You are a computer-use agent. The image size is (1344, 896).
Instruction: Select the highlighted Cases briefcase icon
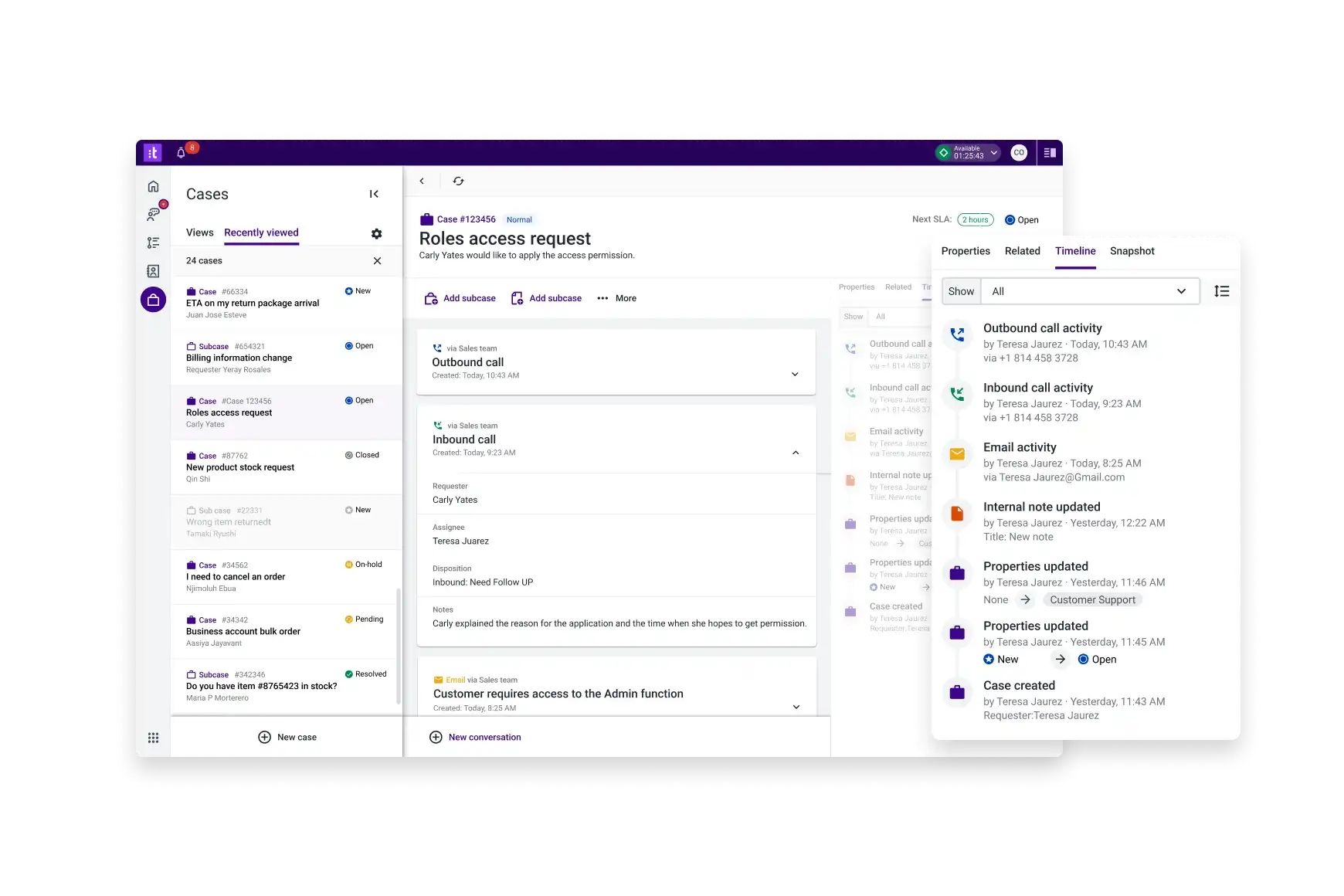153,299
